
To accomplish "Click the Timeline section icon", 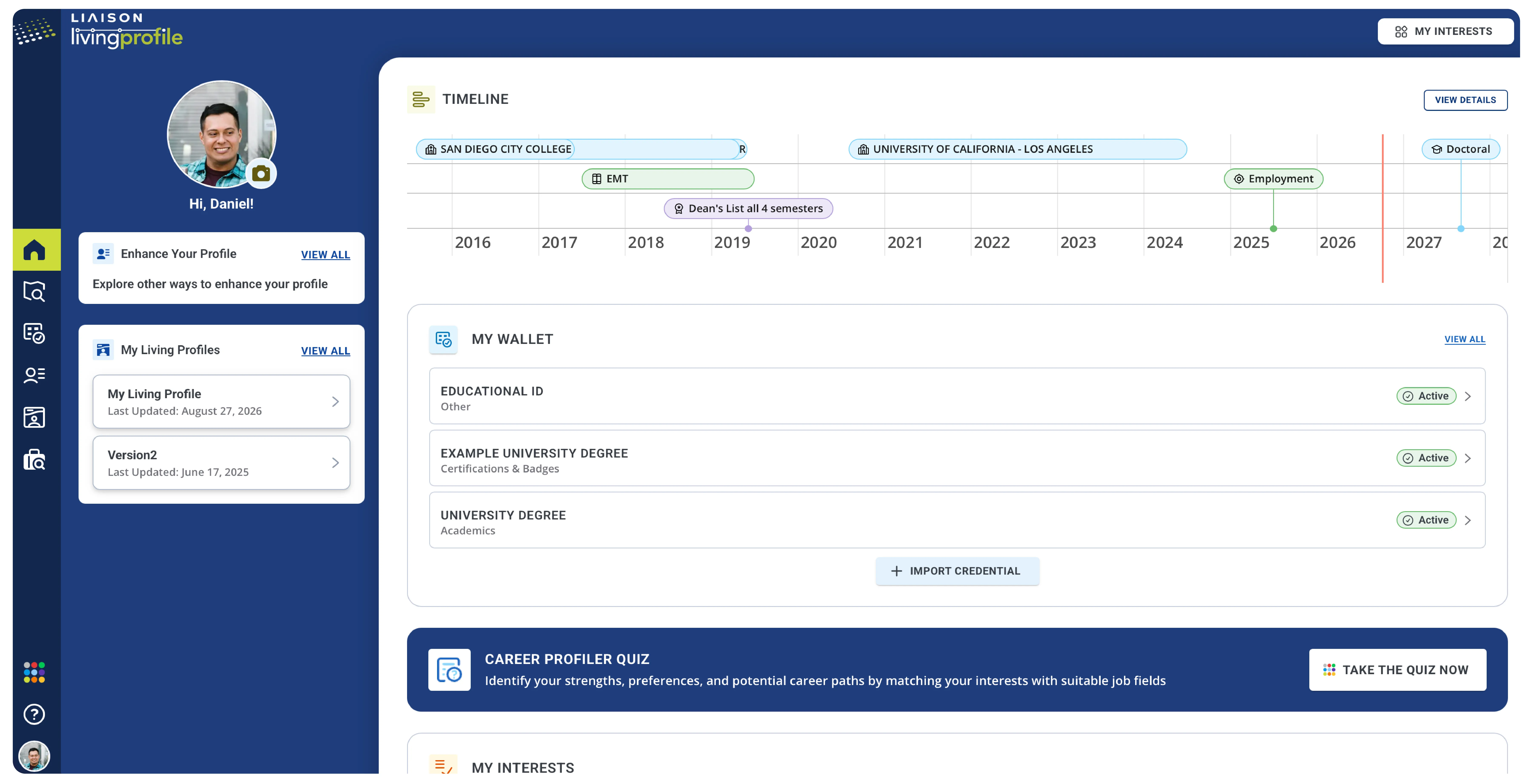I will click(421, 99).
